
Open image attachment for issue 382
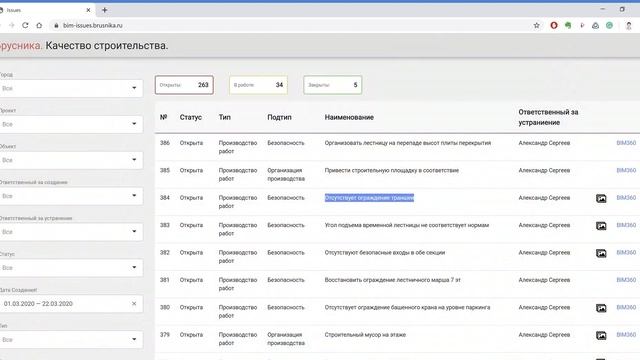click(x=601, y=253)
